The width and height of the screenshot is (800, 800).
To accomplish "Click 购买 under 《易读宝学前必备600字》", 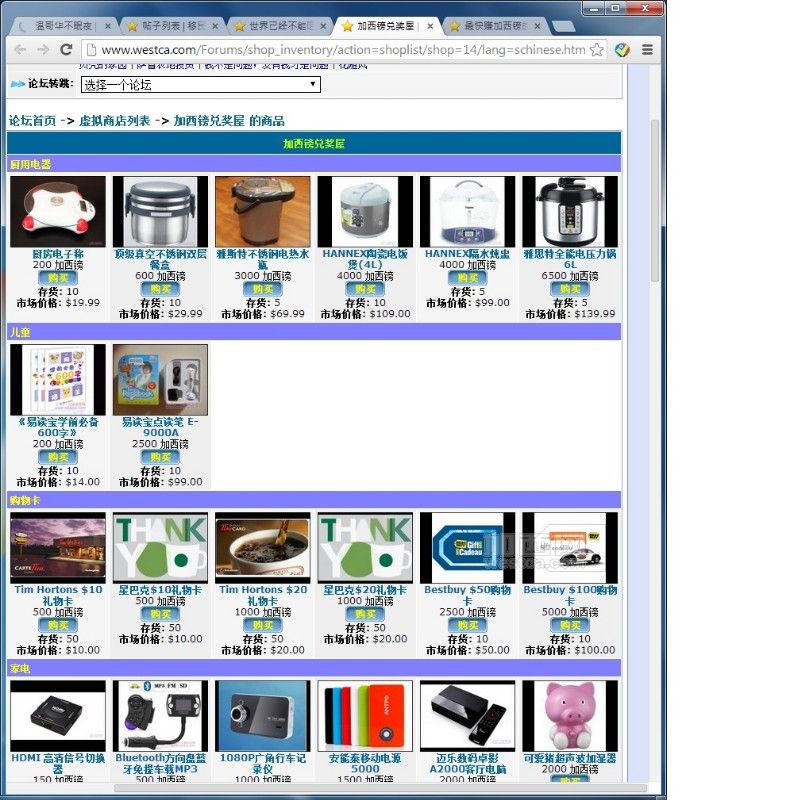I will [x=58, y=457].
